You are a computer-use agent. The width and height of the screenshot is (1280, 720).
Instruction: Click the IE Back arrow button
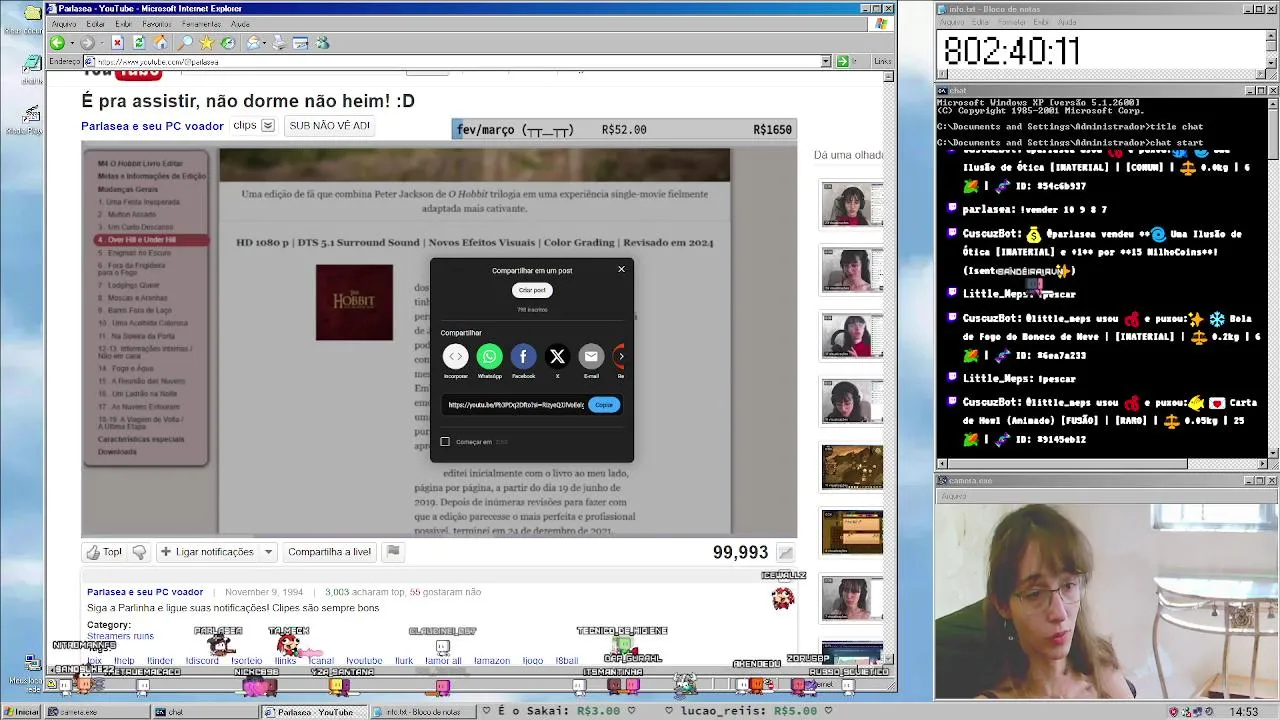(x=58, y=43)
